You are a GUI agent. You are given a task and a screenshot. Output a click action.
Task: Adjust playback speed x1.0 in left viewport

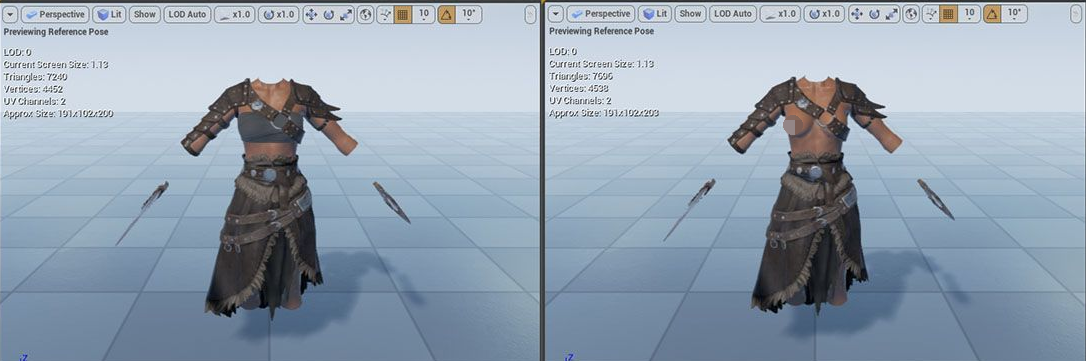[x=235, y=14]
